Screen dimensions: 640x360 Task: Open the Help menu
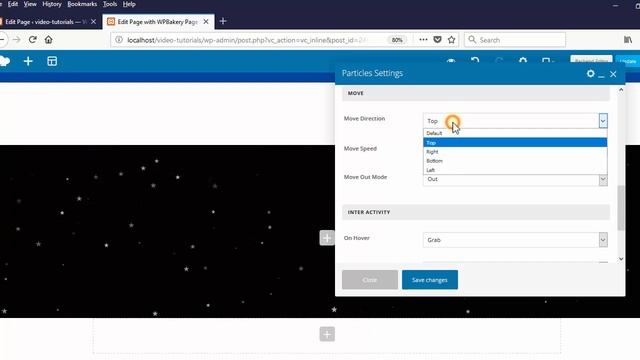129,4
